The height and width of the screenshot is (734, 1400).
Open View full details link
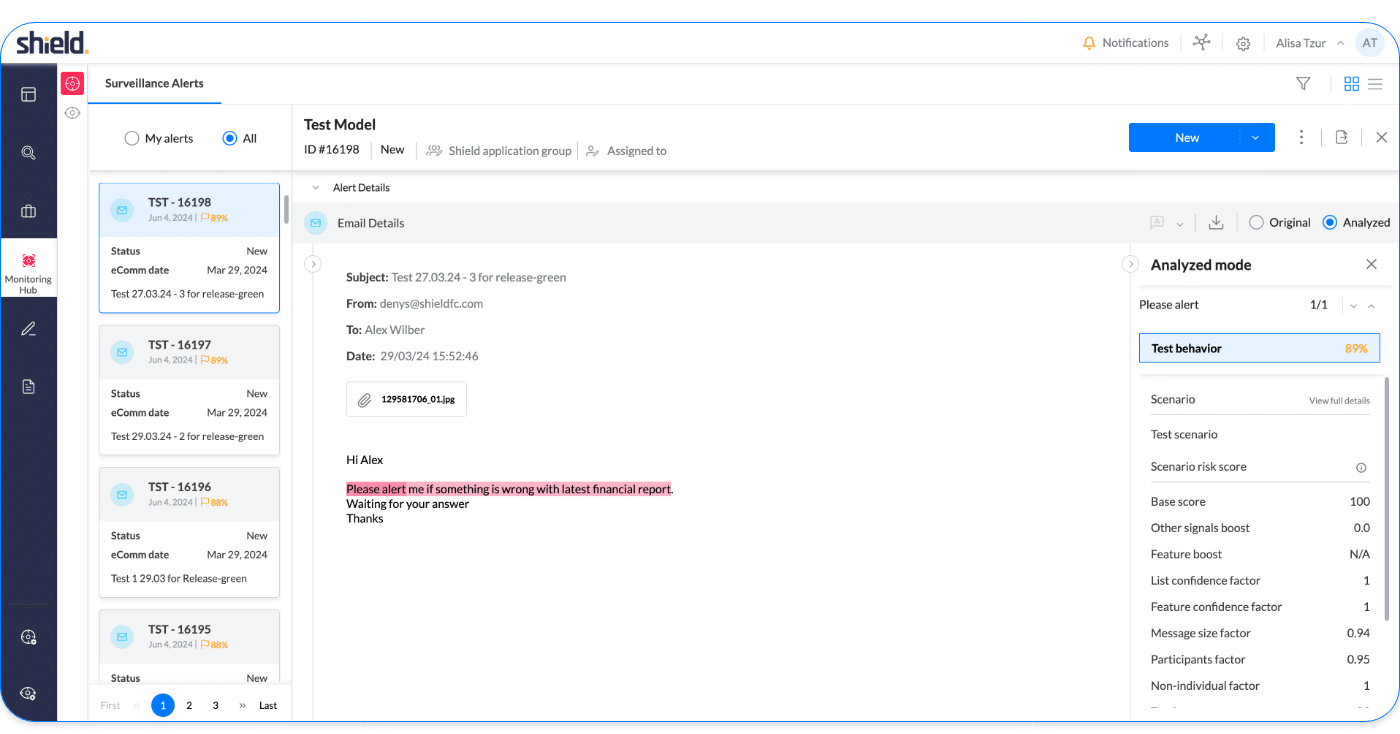coord(1339,401)
